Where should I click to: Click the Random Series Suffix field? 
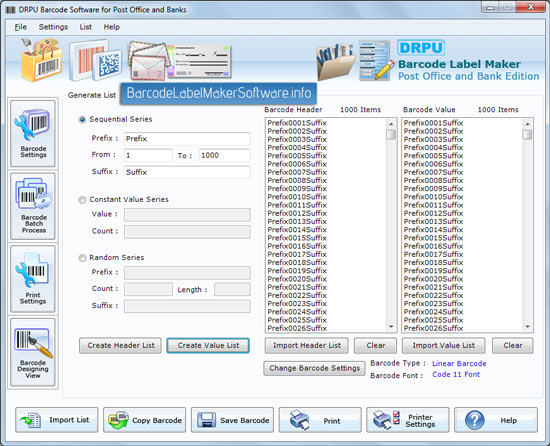click(x=187, y=306)
